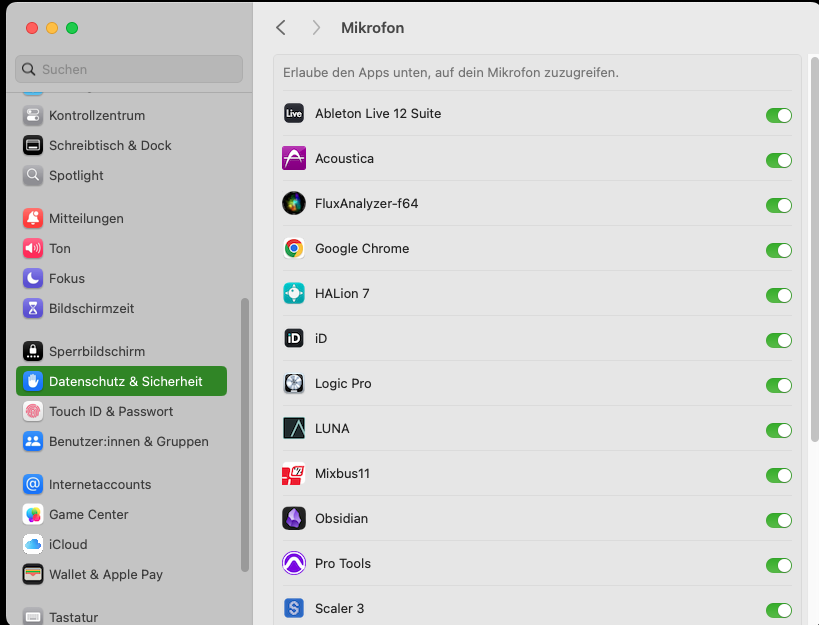Screen dimensions: 819x625
Task: Disable Google Chrome microphone access
Action: (x=779, y=250)
